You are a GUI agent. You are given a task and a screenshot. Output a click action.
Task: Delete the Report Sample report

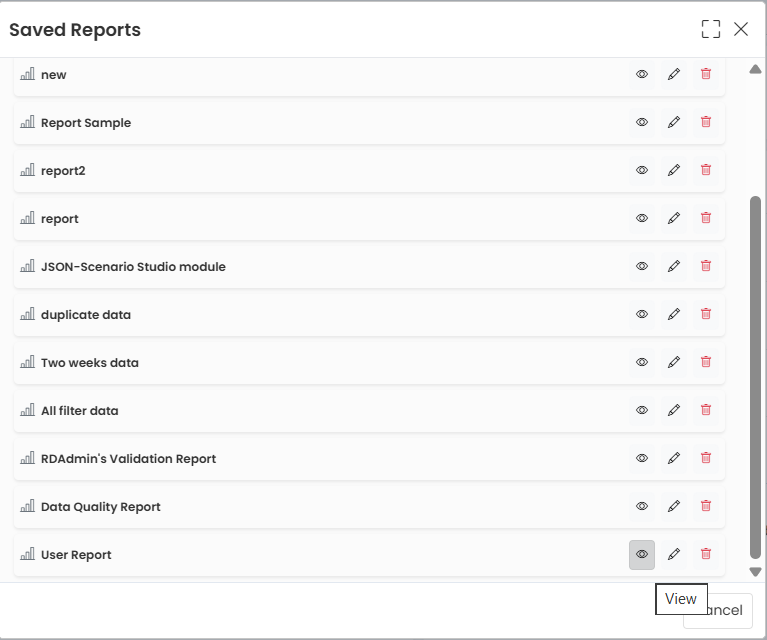706,122
